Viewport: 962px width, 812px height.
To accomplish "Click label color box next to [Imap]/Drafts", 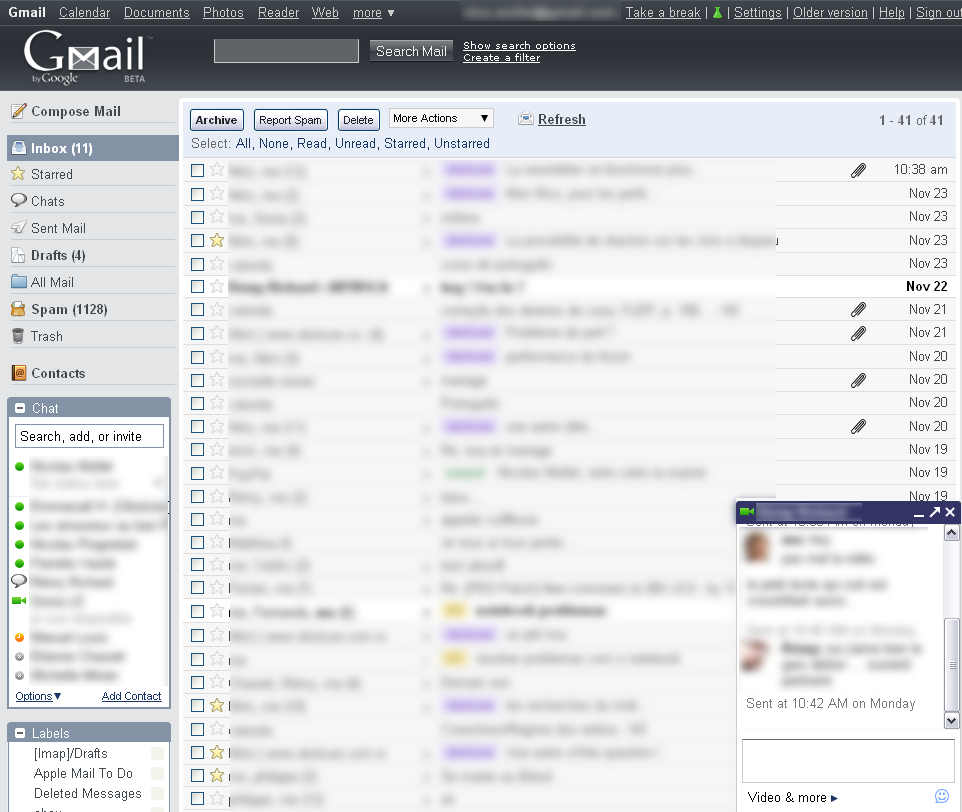I will 158,753.
